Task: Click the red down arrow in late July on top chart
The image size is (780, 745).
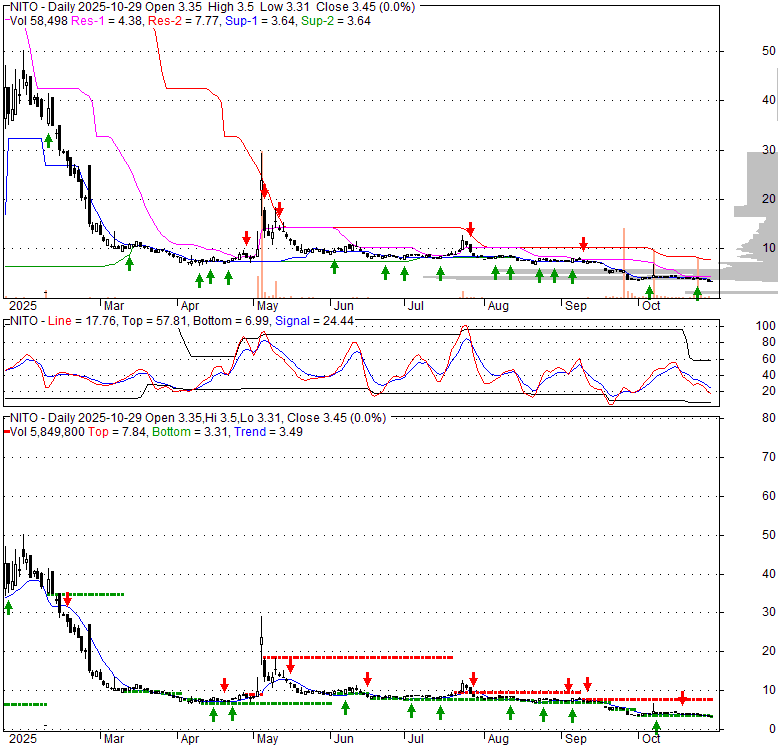Action: pos(468,231)
